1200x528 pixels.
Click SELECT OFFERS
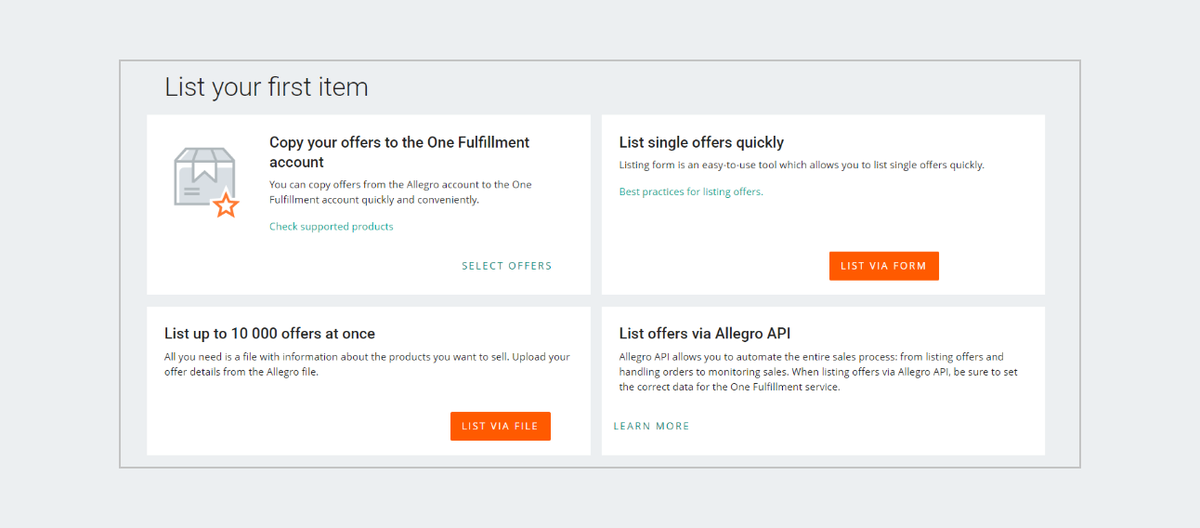click(x=507, y=266)
